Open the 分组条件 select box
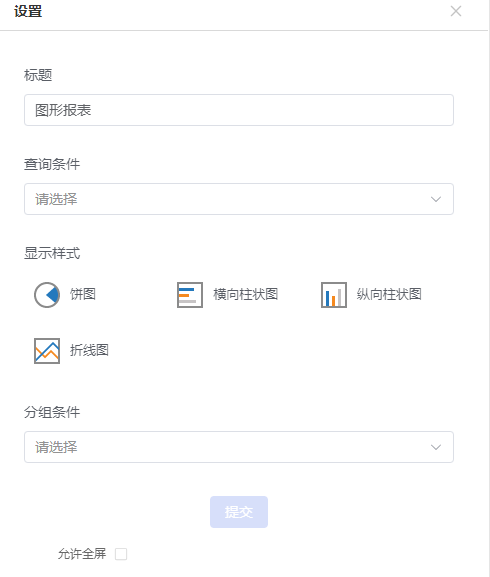The image size is (490, 577). (x=239, y=447)
